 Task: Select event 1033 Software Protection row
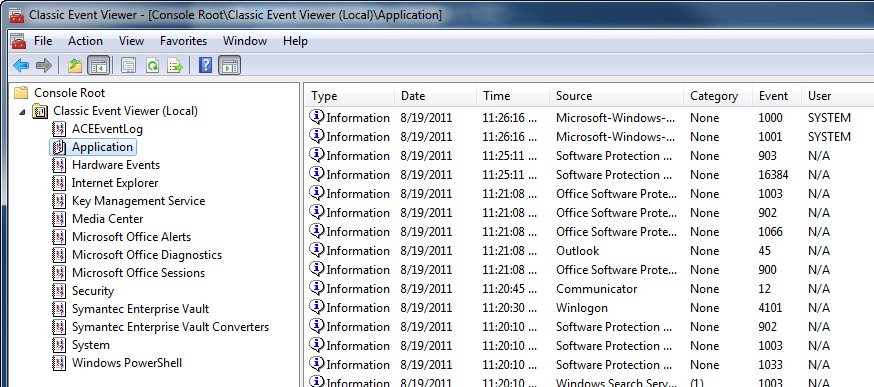[x=590, y=365]
